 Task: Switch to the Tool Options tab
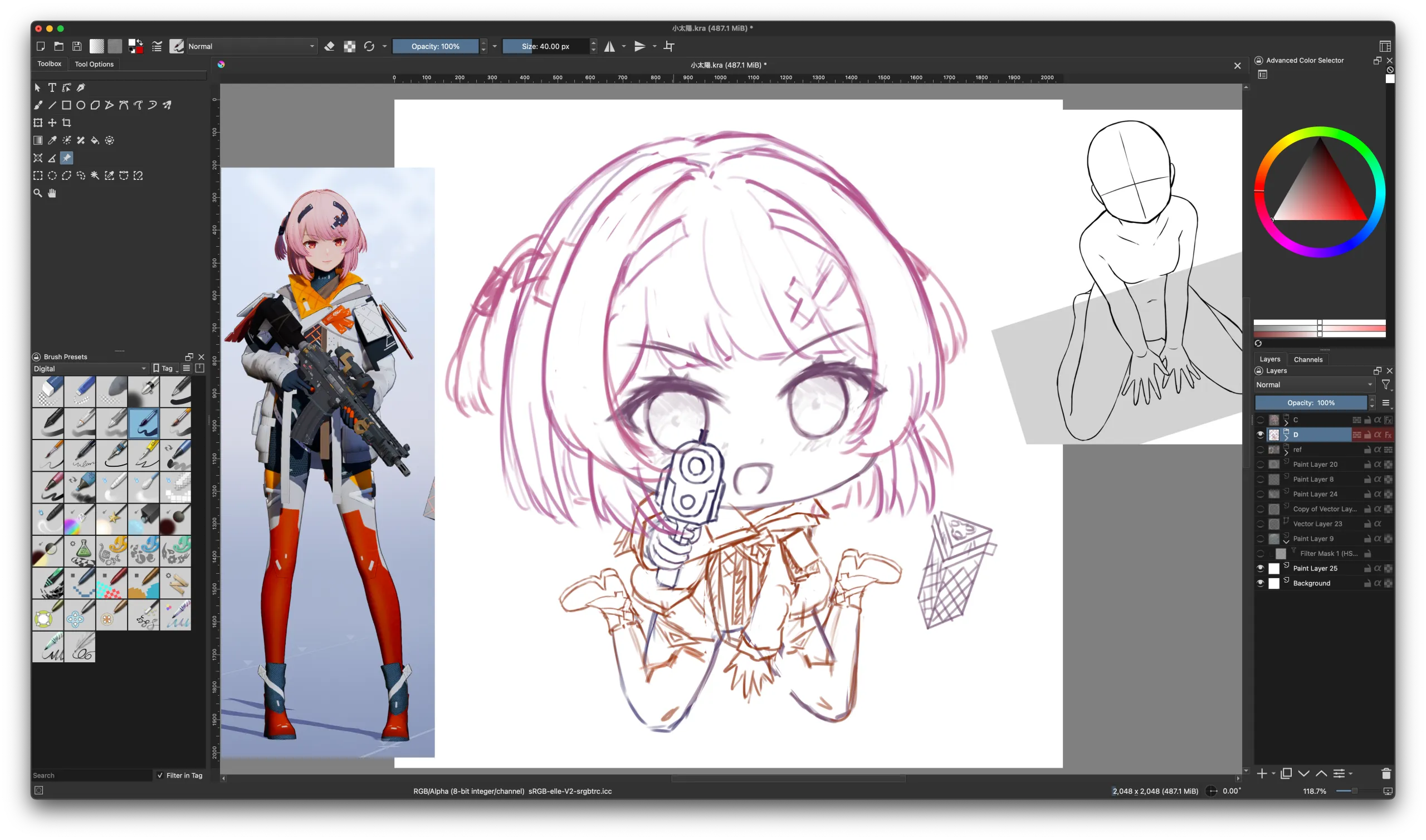point(94,64)
